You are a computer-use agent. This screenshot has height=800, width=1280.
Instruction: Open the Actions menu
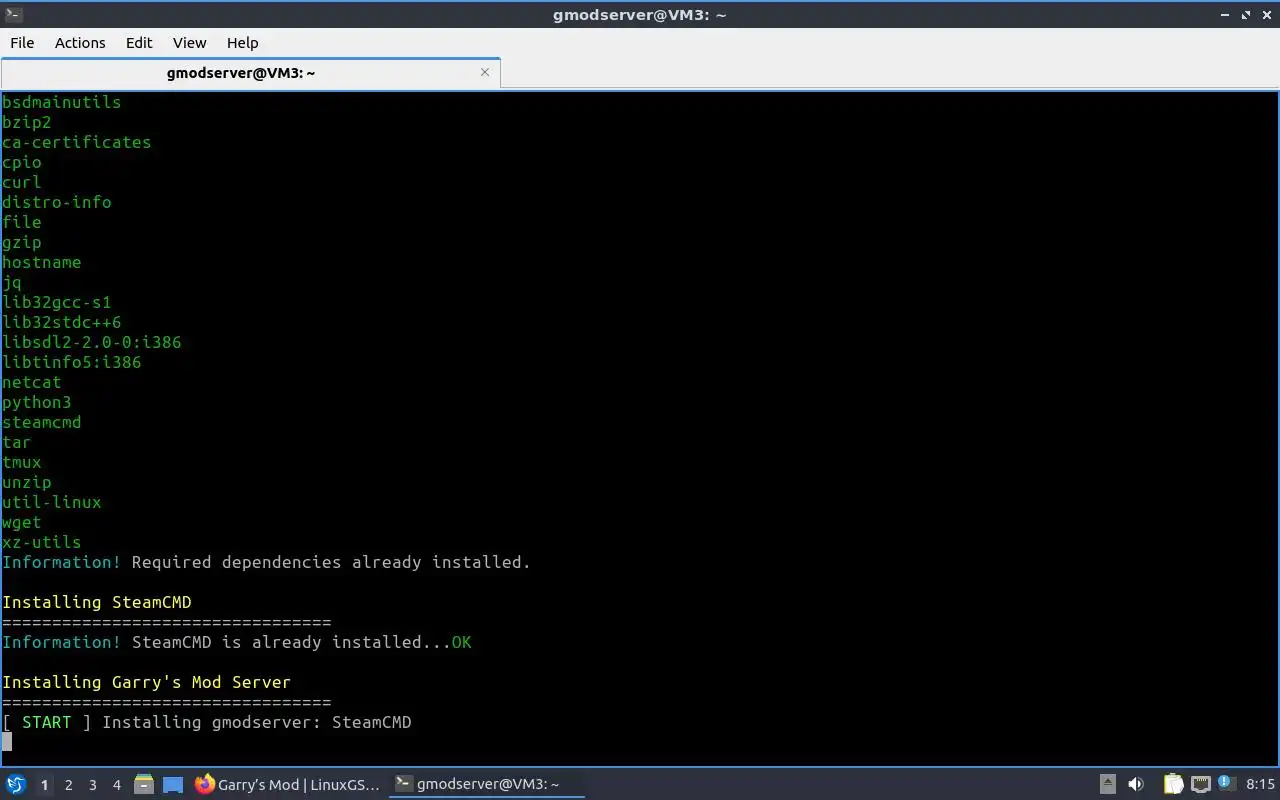[x=80, y=43]
